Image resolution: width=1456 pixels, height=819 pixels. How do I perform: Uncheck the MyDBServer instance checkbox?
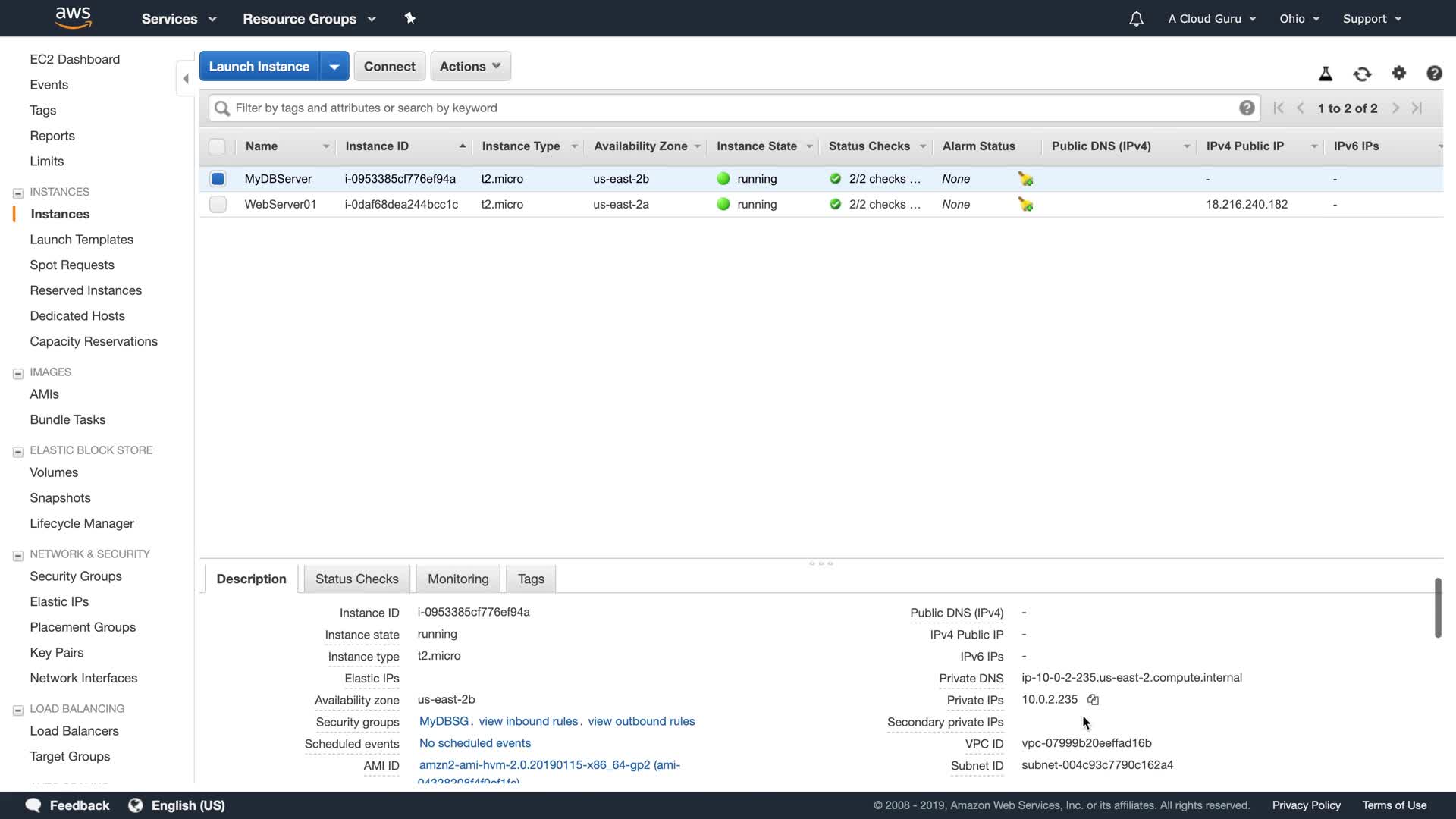[218, 179]
